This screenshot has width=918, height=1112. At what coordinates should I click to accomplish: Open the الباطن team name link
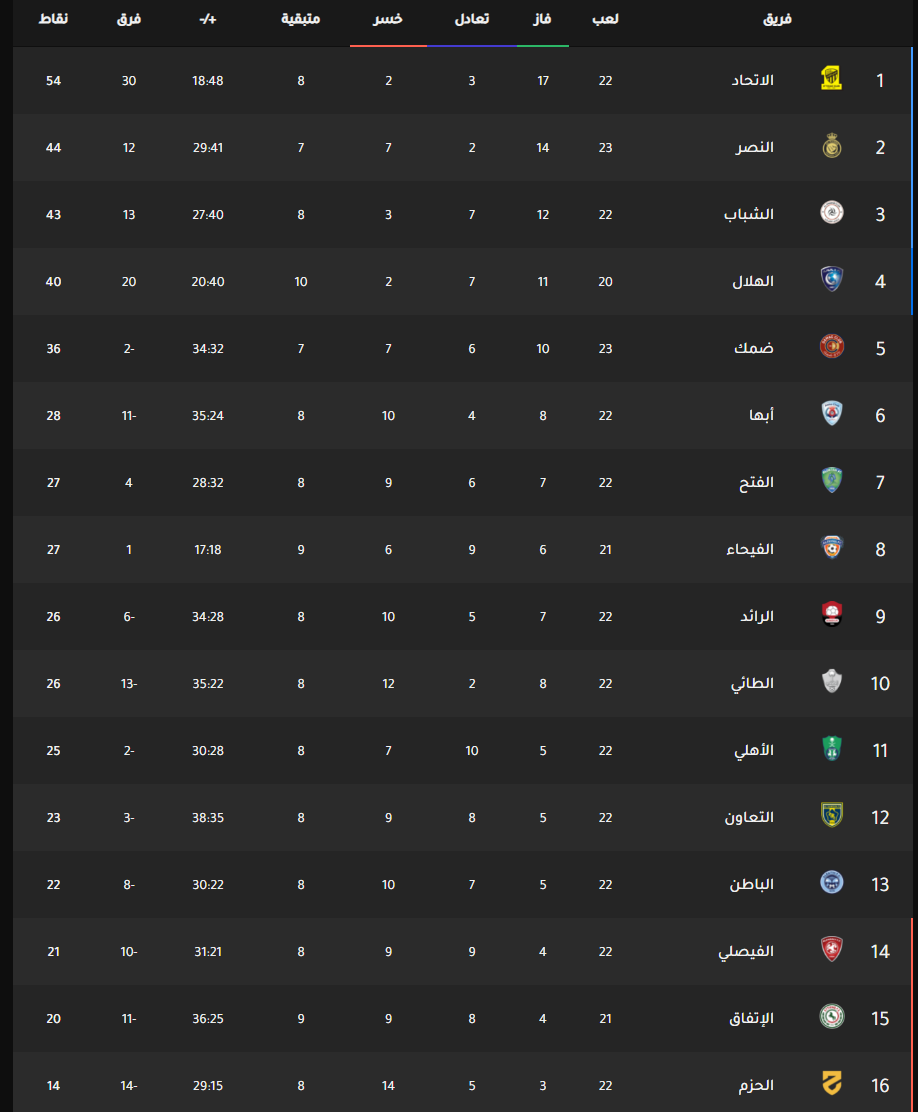[751, 884]
